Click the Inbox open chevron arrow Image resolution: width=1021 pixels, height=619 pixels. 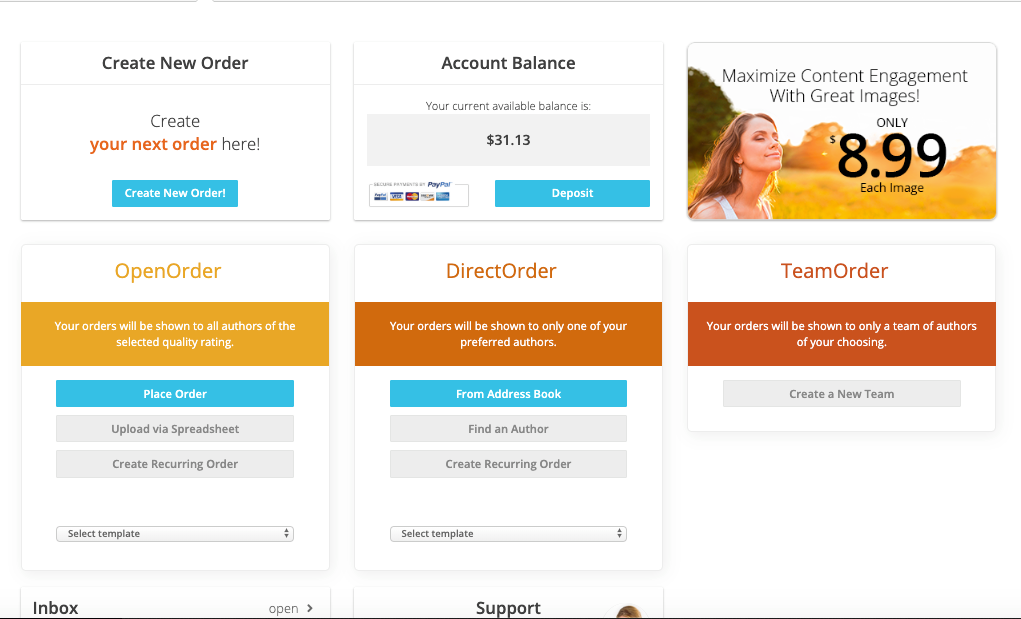[x=310, y=608]
